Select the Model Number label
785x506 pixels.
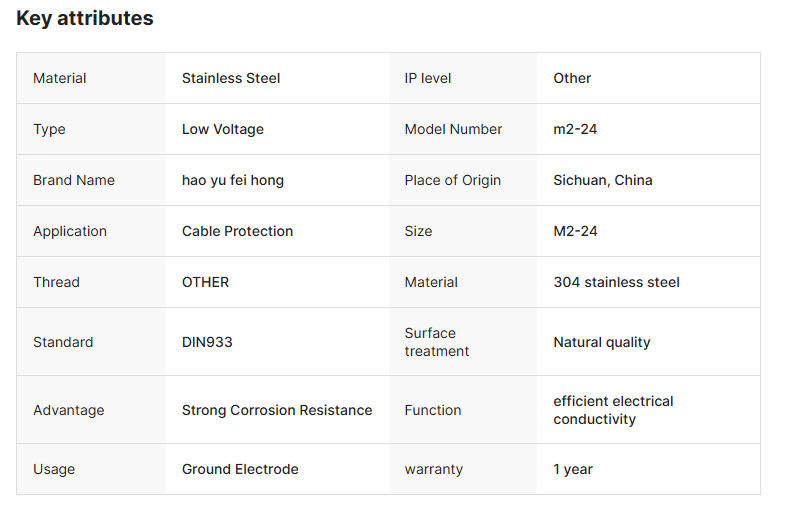(x=453, y=129)
